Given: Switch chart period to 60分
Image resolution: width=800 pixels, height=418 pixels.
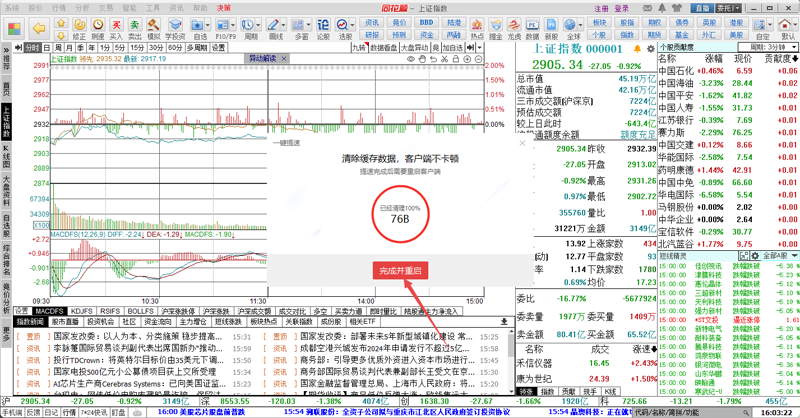Looking at the screenshot, I should click(x=175, y=47).
